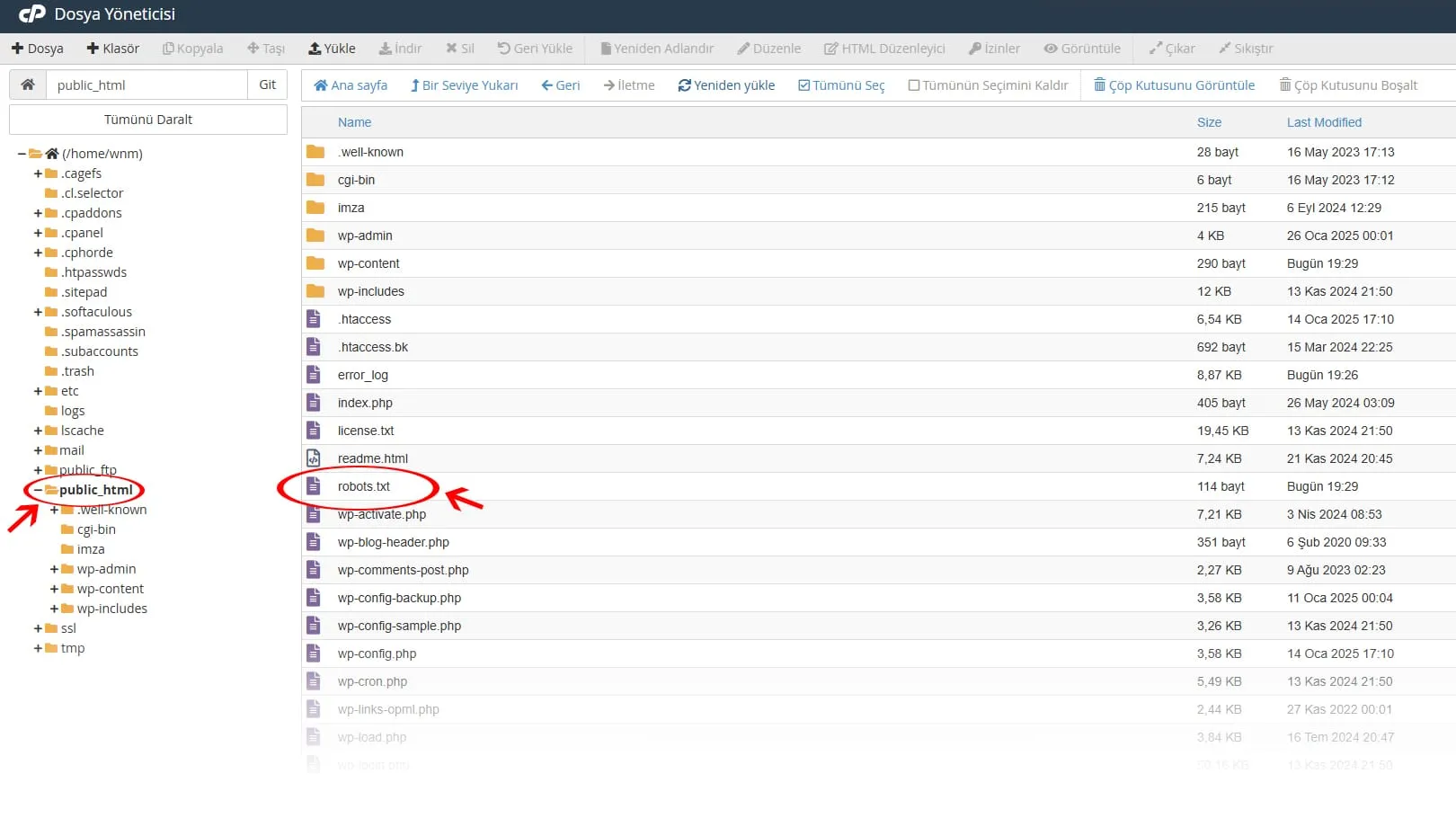Viewport: 1456px width, 818px height.
Task: Sort by Size column header
Action: [x=1209, y=122]
